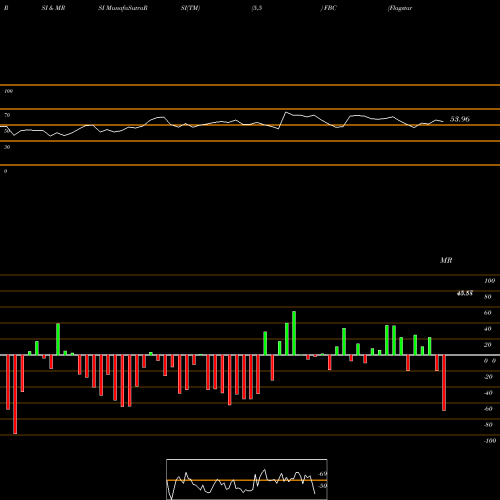Click the MR axis label 100
Image resolution: width=500 pixels, height=500 pixels.
(490, 281)
